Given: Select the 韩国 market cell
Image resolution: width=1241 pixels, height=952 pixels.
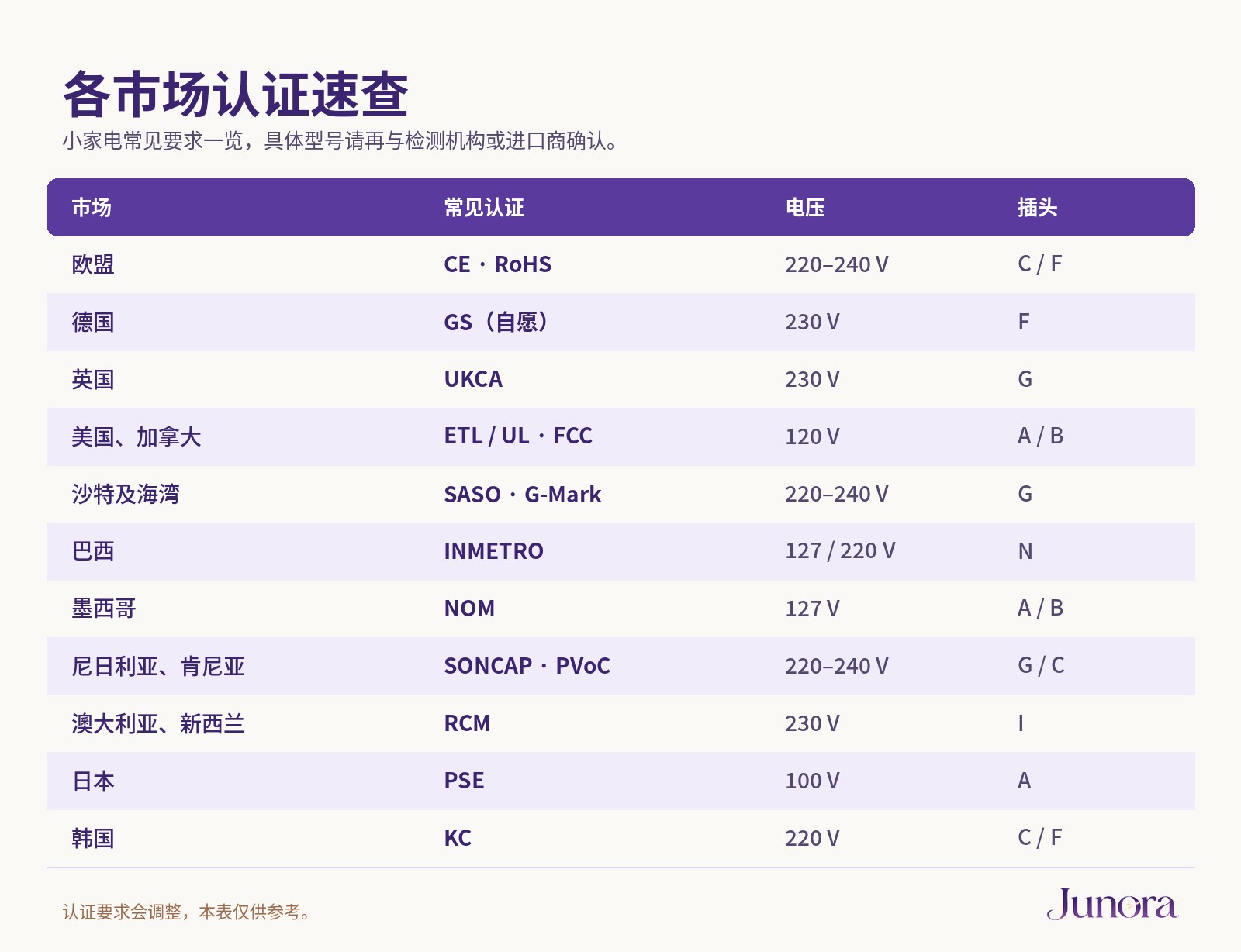Looking at the screenshot, I should [93, 838].
